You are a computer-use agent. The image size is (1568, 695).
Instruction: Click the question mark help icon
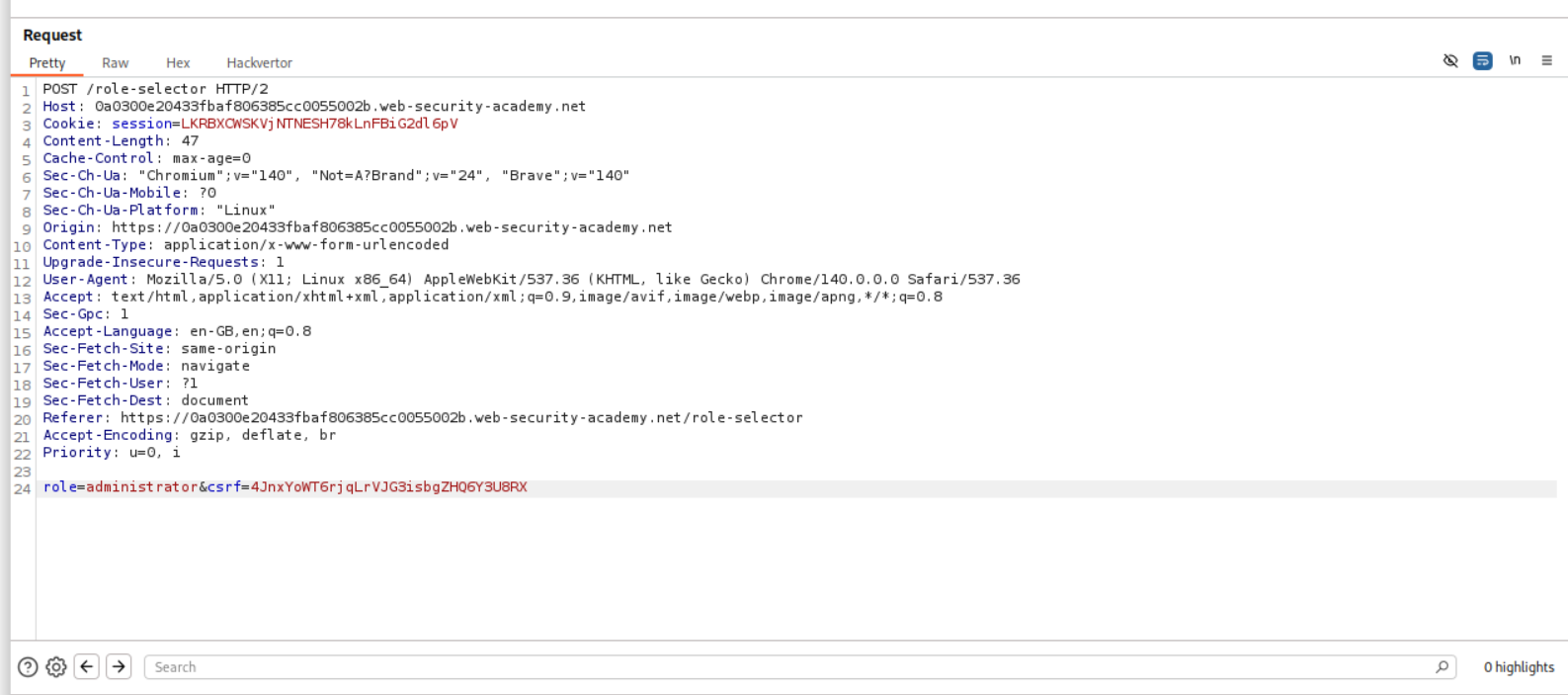coord(28,667)
